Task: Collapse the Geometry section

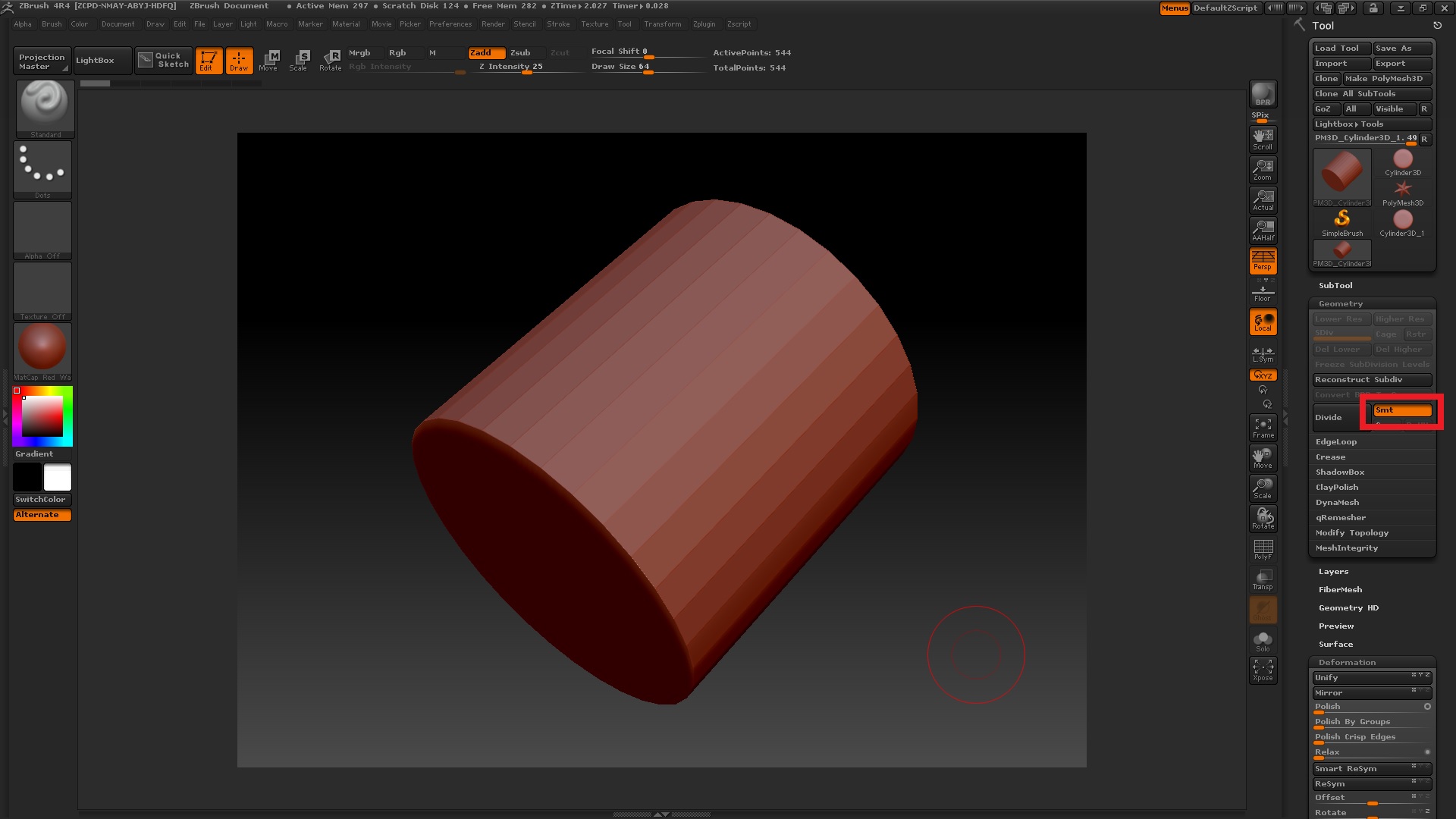Action: click(x=1341, y=304)
